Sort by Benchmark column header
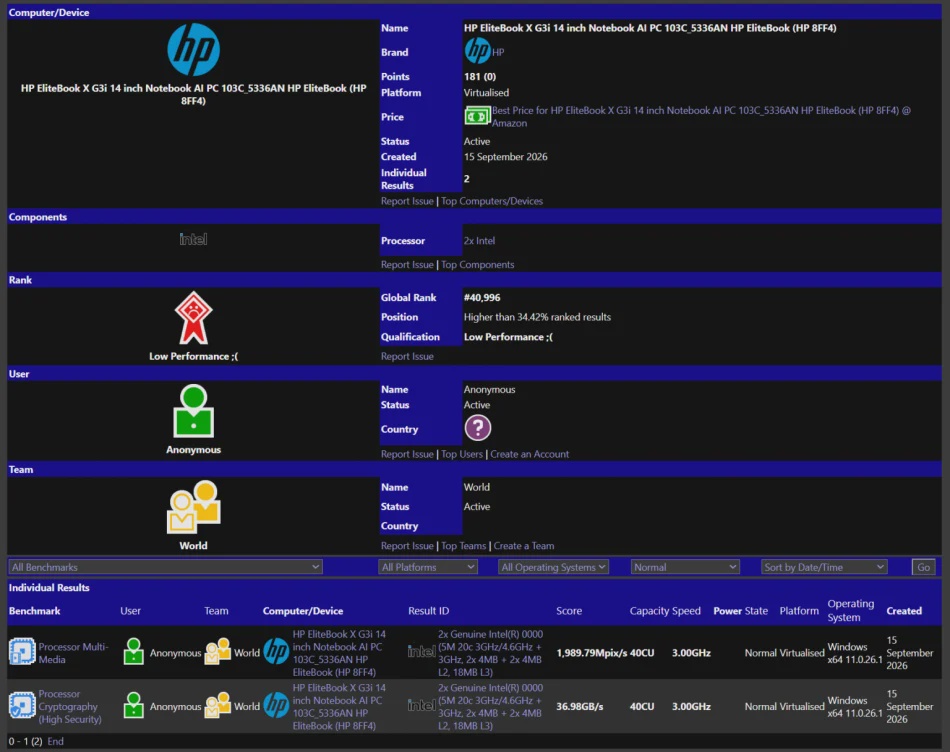This screenshot has width=950, height=752. (x=35, y=611)
